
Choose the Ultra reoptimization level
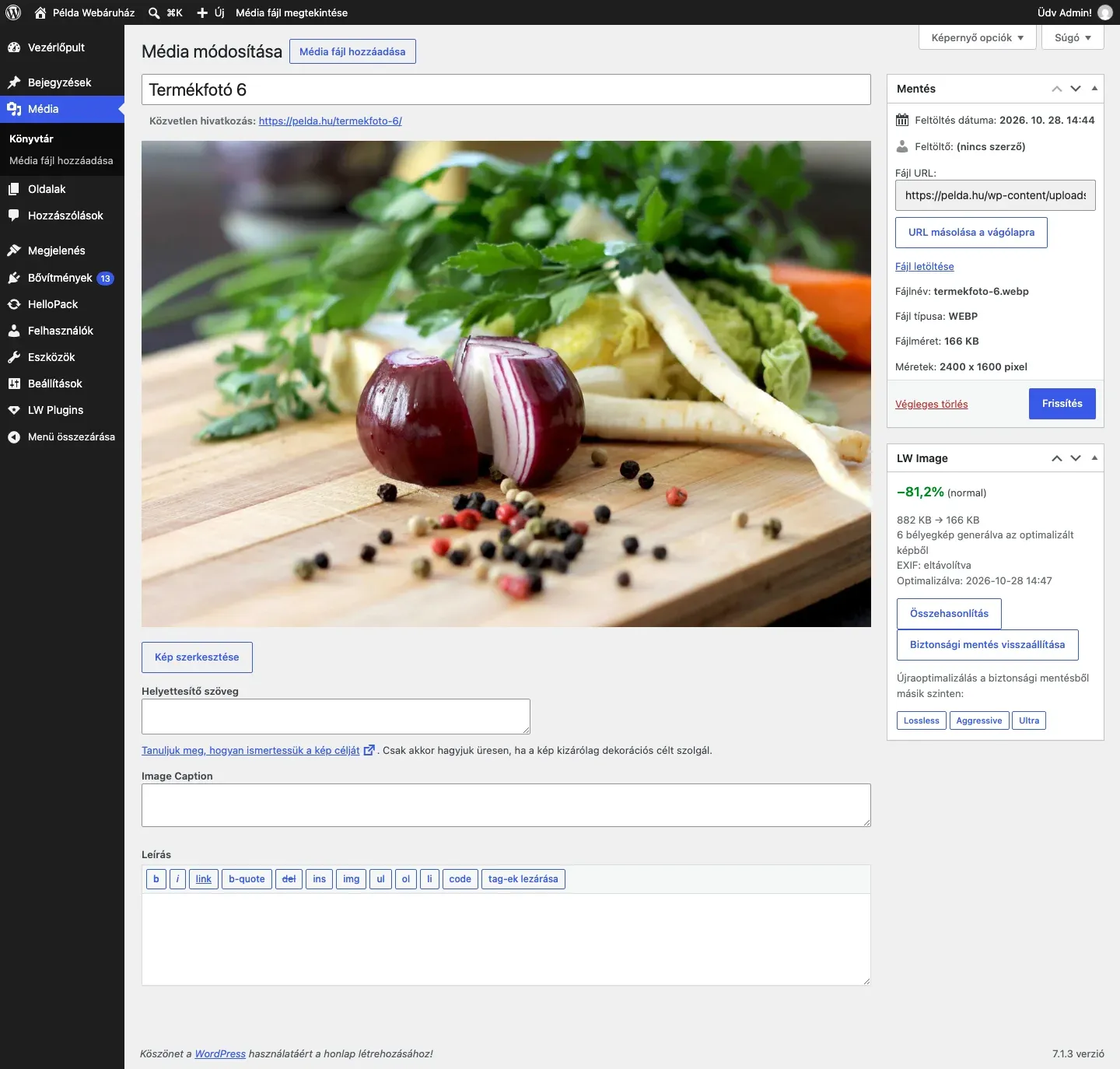pyautogui.click(x=1029, y=720)
